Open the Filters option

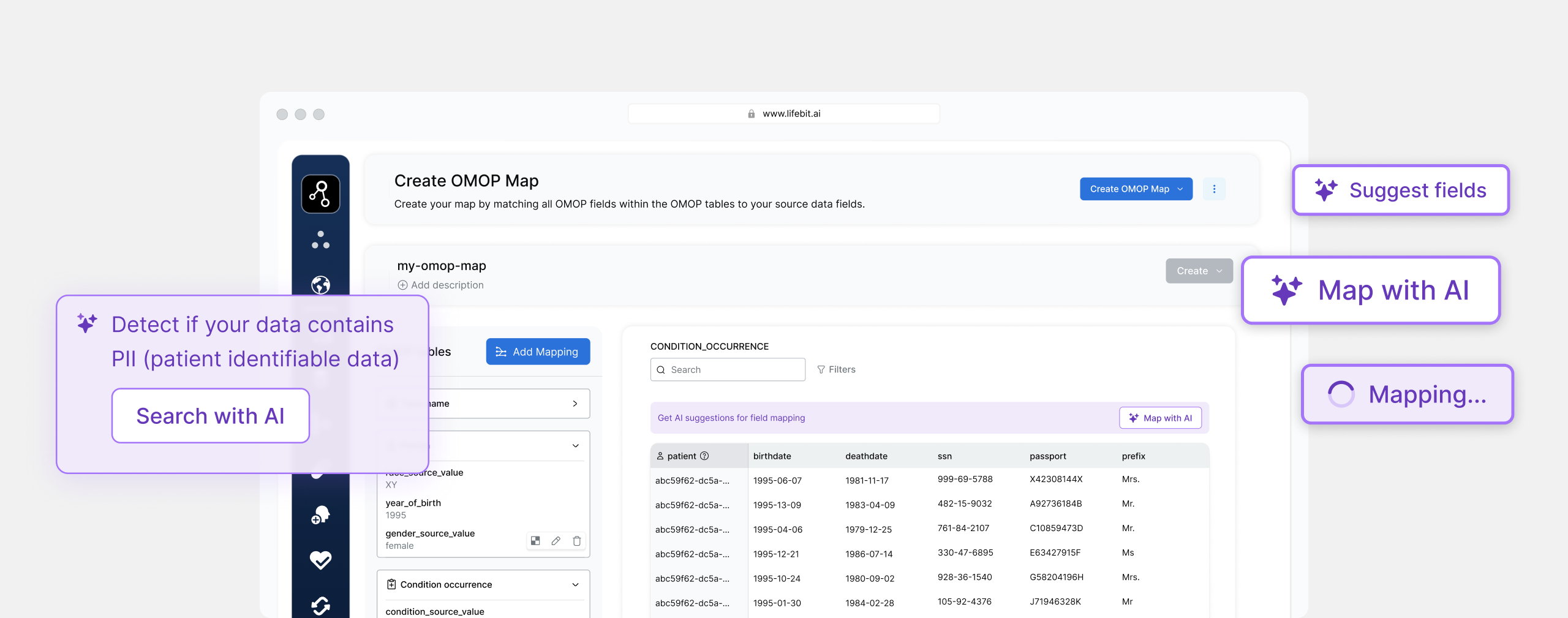836,369
